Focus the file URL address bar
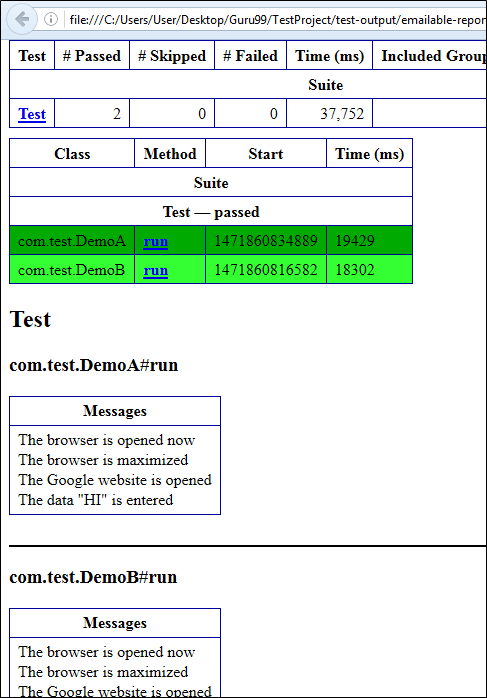Viewport: 487px width, 698px height. point(277,20)
